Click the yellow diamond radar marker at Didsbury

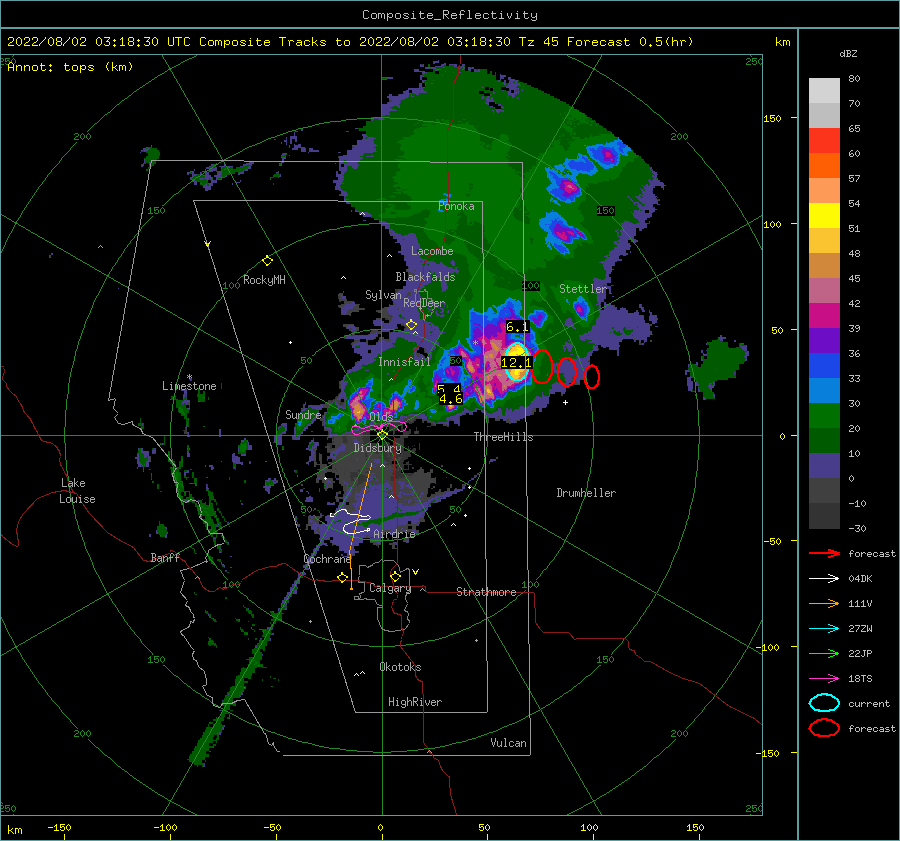pos(382,435)
